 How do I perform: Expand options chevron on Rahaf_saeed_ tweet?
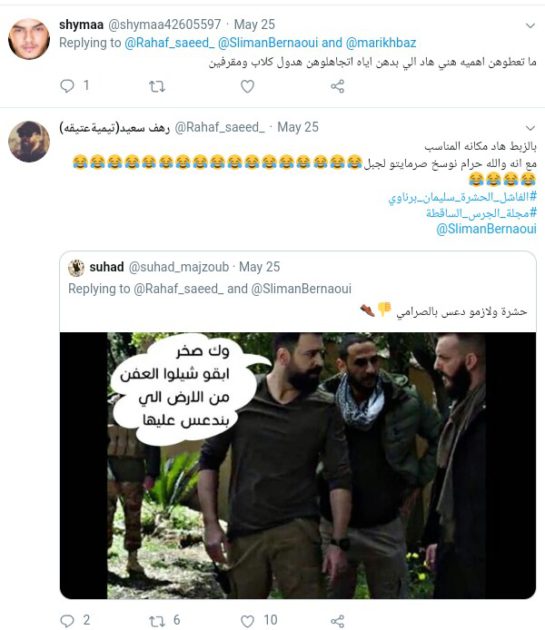point(530,128)
